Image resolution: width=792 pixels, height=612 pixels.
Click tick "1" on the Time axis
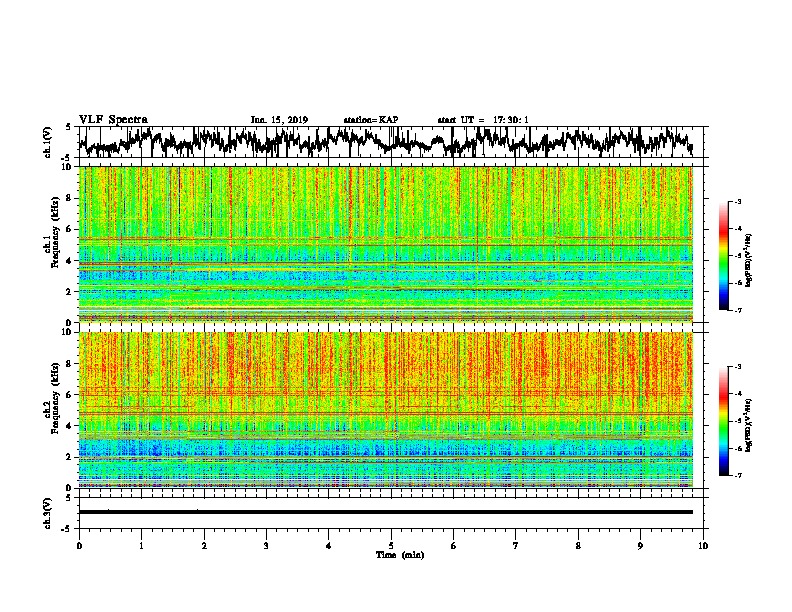coord(141,546)
